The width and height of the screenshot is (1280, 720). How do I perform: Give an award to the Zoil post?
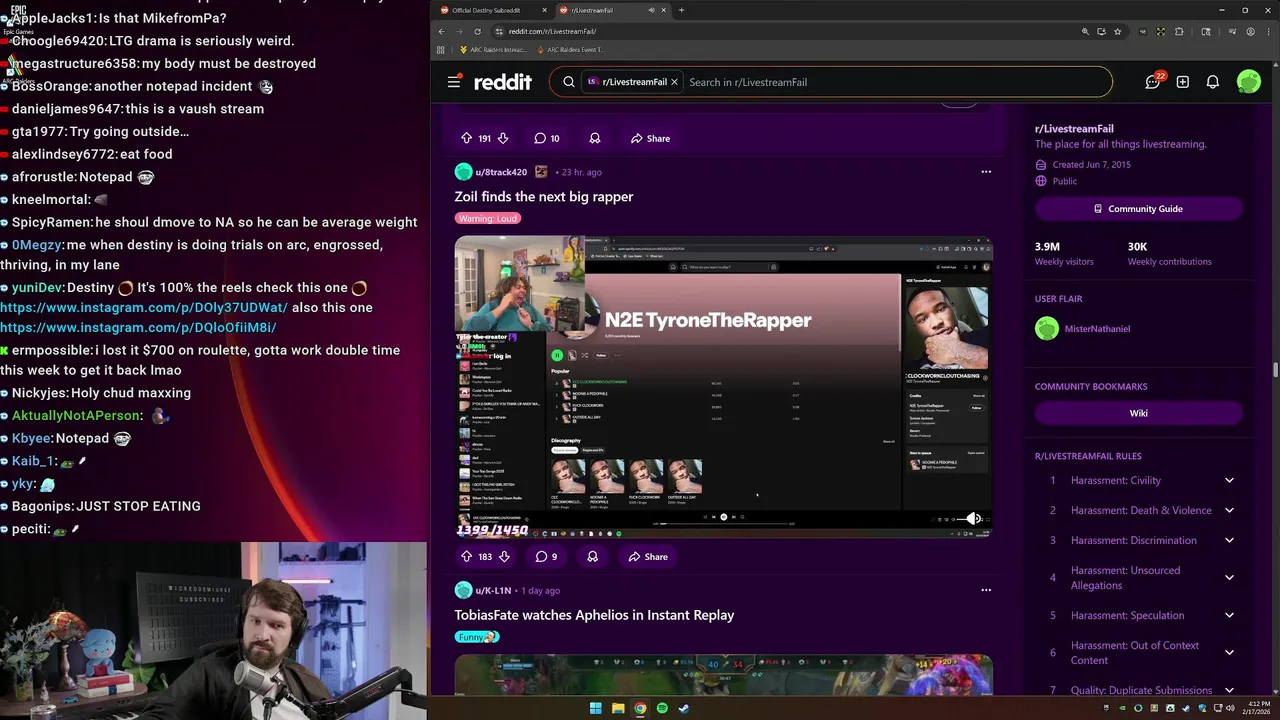(593, 557)
